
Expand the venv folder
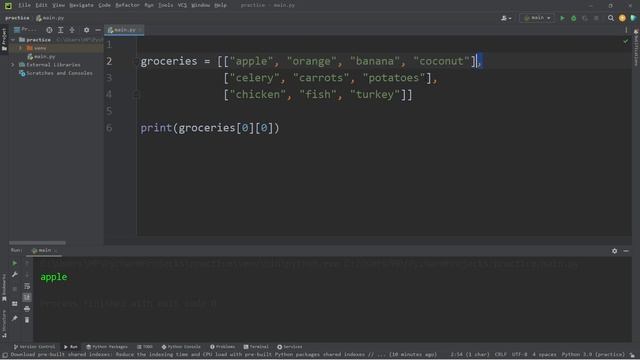[20, 48]
